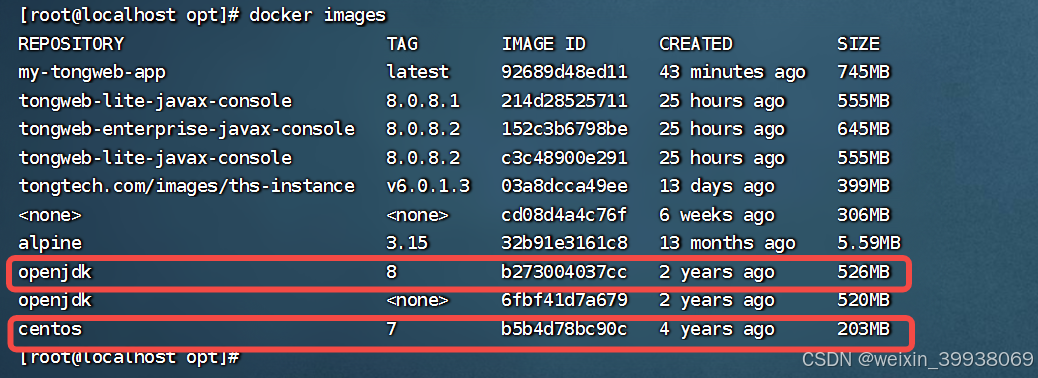Image resolution: width=1038 pixels, height=378 pixels.
Task: Click '25 hours ago' in the c3c48900e291 row
Action: coord(722,158)
